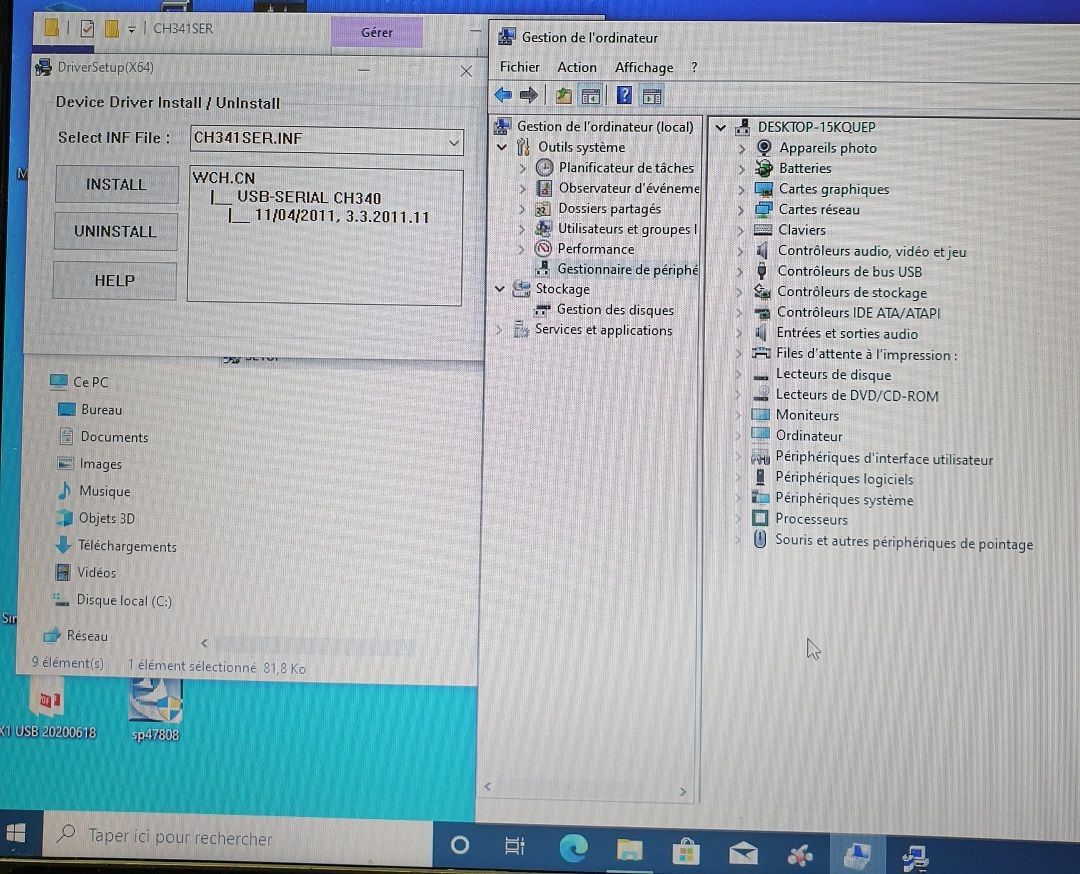Click Périphériques d'interface utilisateur icon

pos(760,457)
